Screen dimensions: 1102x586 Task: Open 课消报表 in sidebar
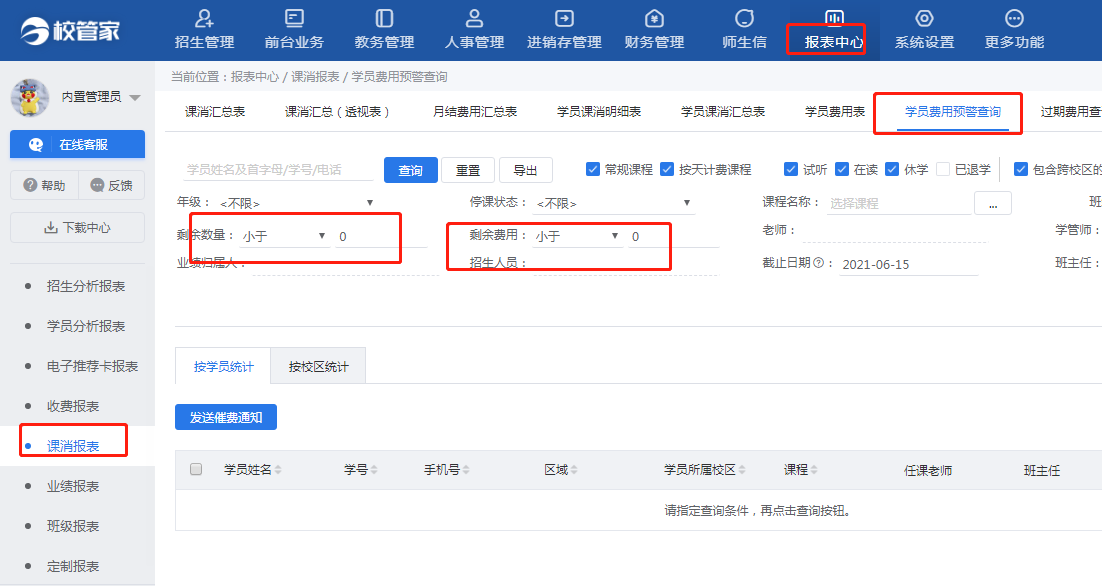coord(73,446)
